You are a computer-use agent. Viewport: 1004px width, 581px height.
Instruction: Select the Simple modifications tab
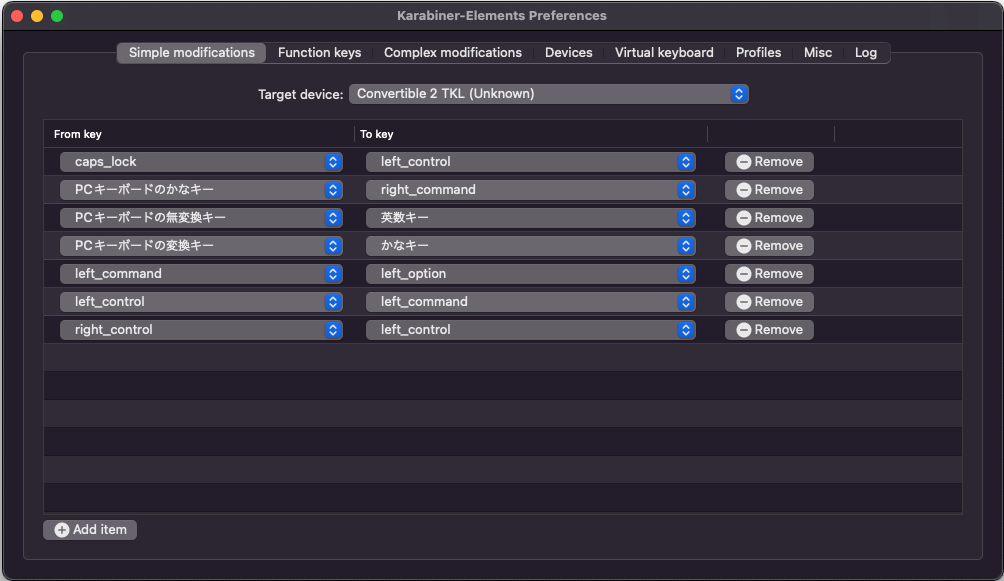tap(191, 53)
